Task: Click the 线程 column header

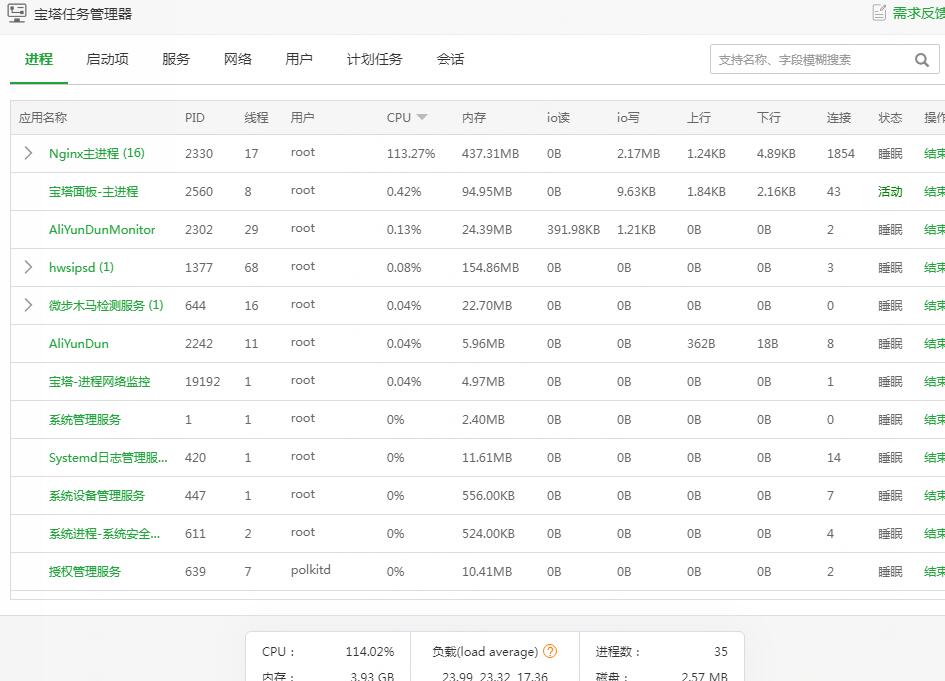Action: pyautogui.click(x=256, y=118)
